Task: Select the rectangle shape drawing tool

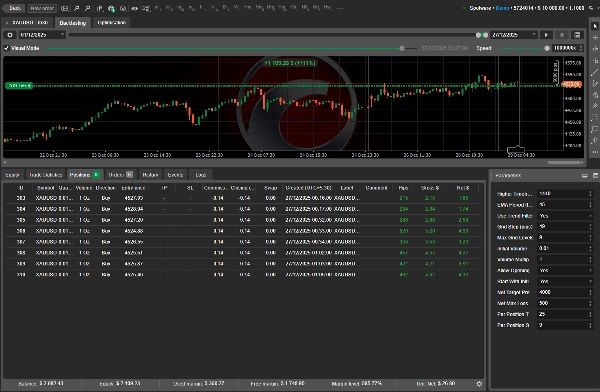Action: tap(595, 129)
